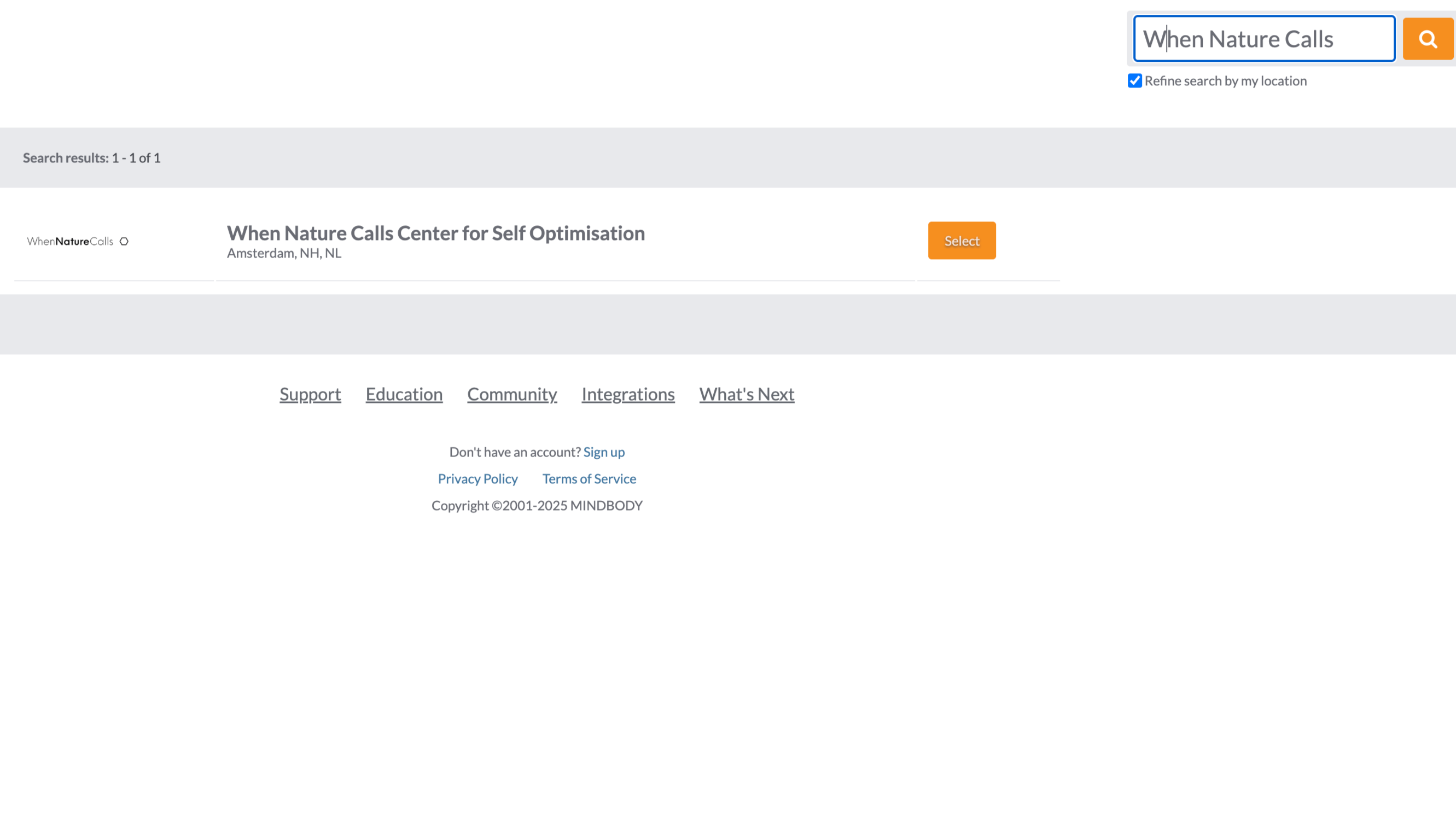
Task: Open the Privacy Policy link
Action: pyautogui.click(x=477, y=478)
